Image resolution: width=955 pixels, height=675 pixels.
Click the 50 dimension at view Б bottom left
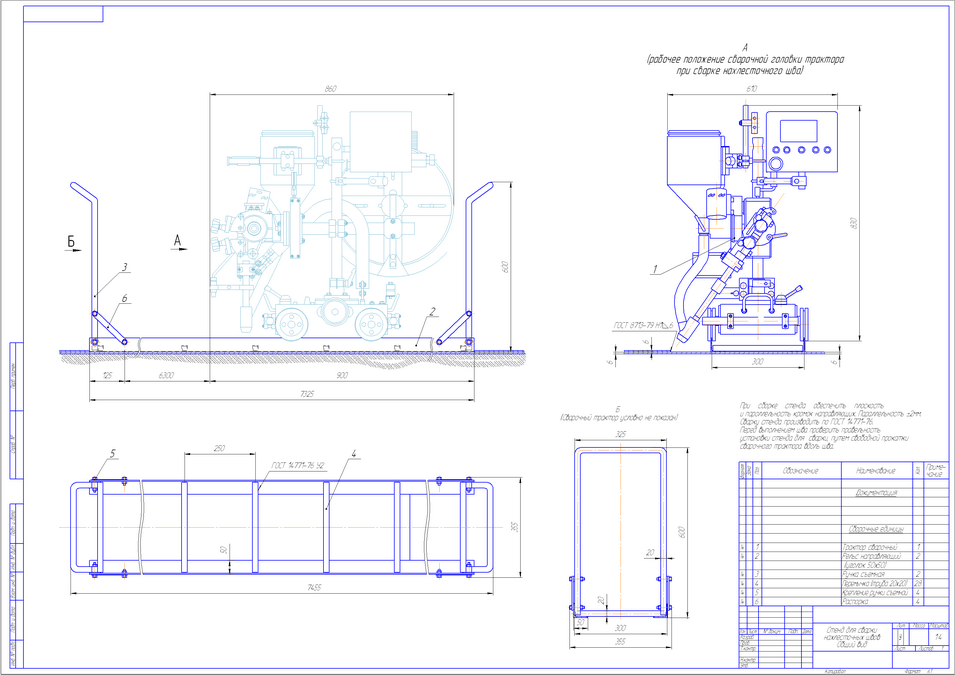[x=580, y=623]
